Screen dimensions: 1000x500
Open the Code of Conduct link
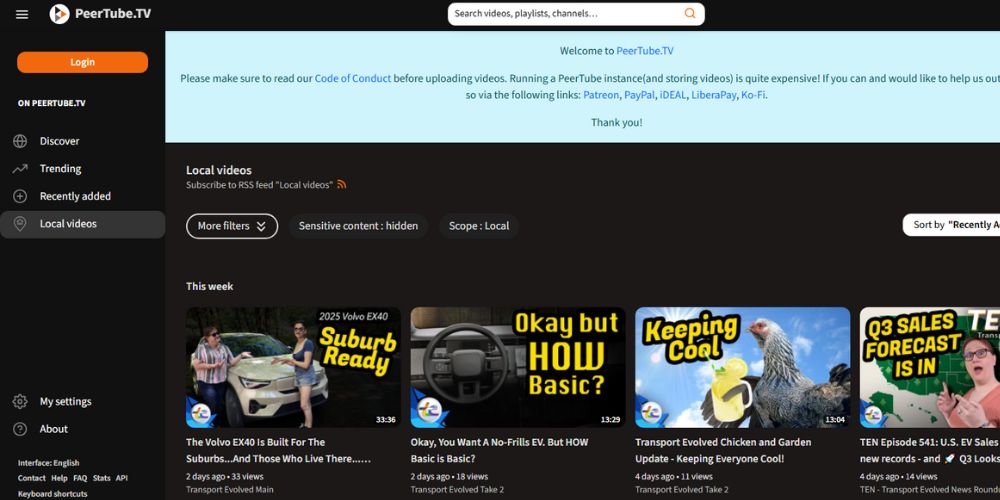[x=353, y=78]
